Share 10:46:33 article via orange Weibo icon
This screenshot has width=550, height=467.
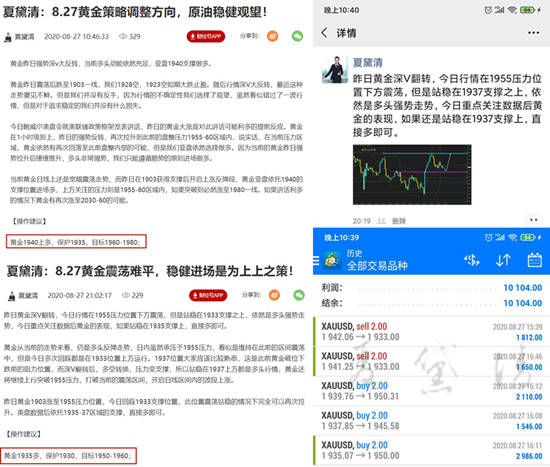[273, 36]
